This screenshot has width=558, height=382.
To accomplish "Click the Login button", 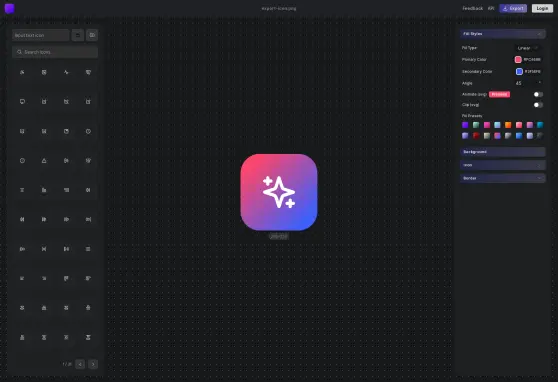I will coord(542,8).
